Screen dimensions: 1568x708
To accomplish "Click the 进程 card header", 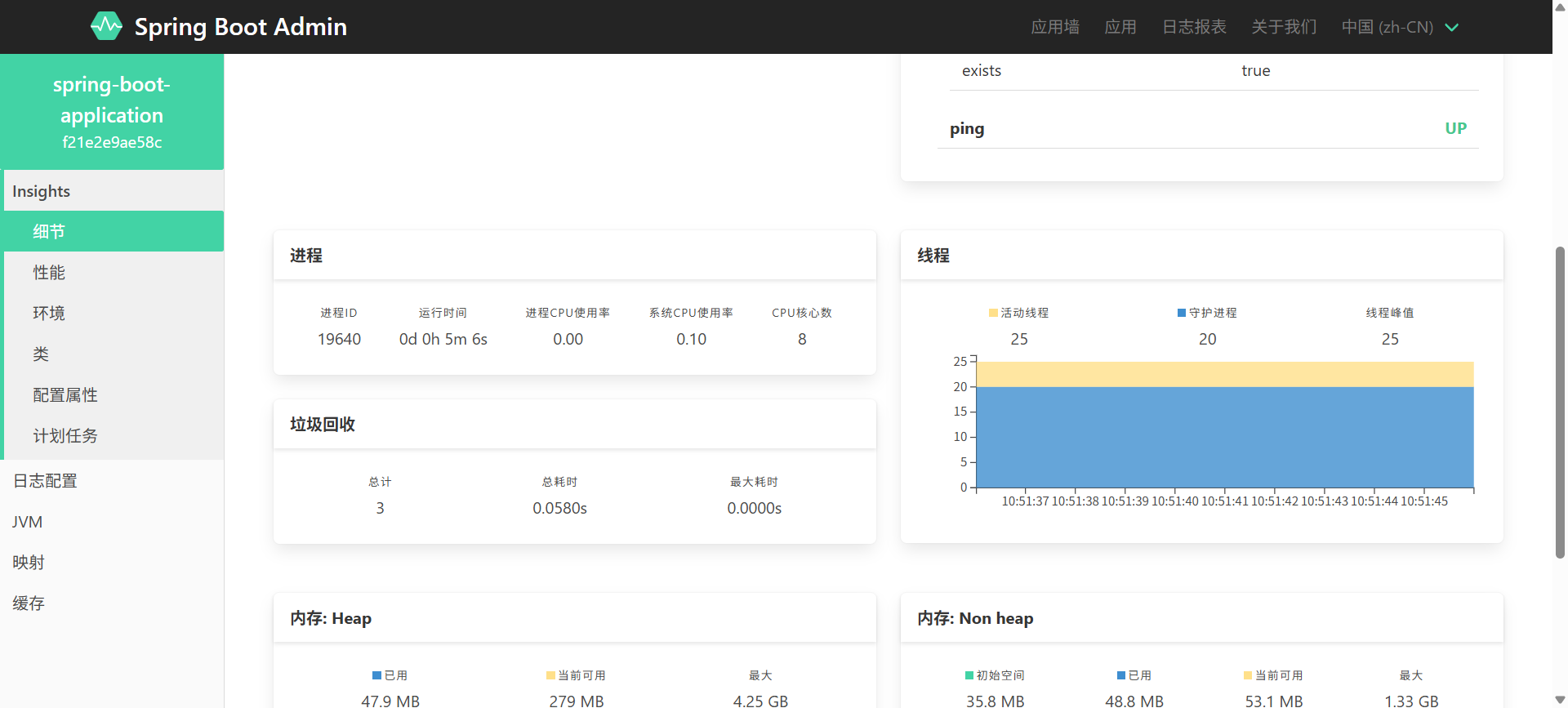I will click(x=575, y=256).
